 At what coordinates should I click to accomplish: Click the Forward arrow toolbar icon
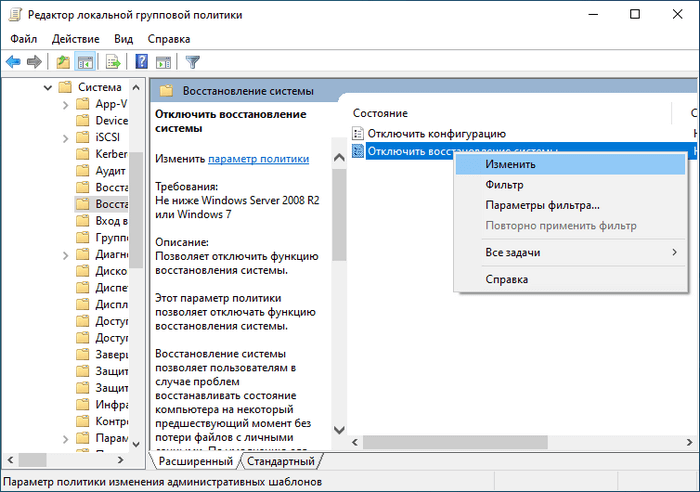[x=34, y=62]
